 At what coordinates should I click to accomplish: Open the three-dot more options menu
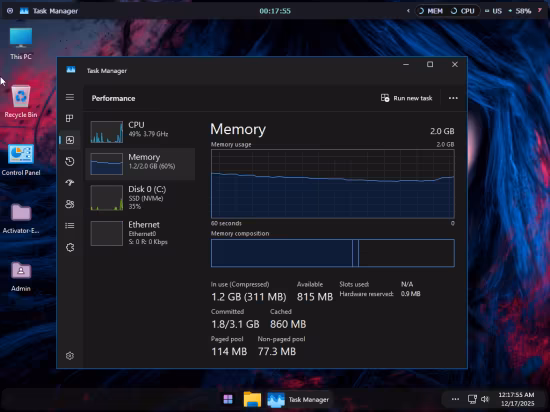point(453,98)
